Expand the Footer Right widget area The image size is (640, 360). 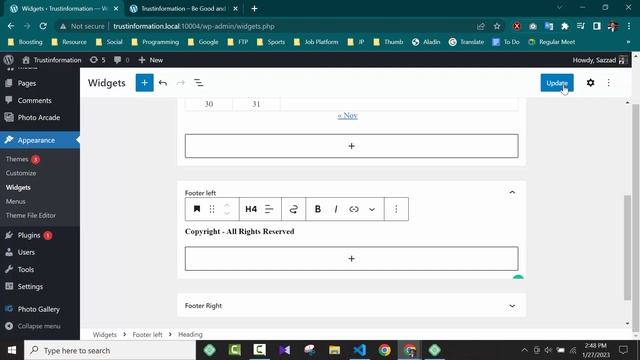512,306
